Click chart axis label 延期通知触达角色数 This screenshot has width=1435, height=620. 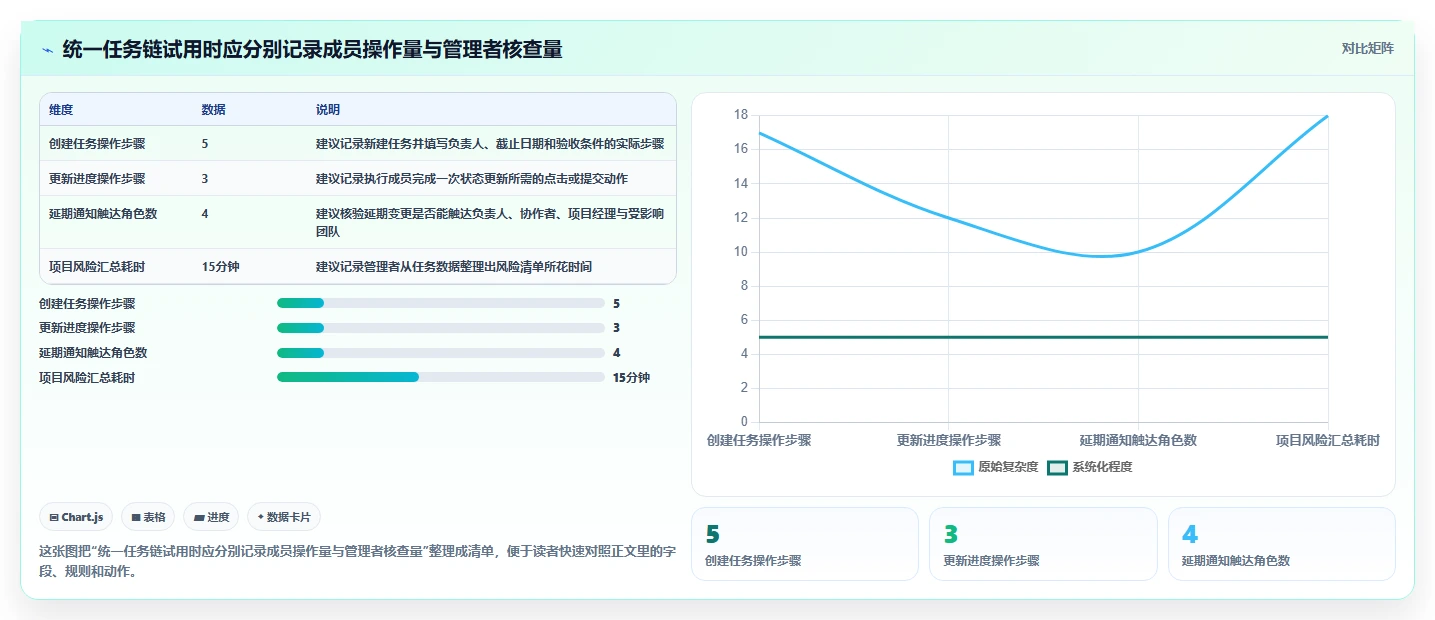point(1138,440)
